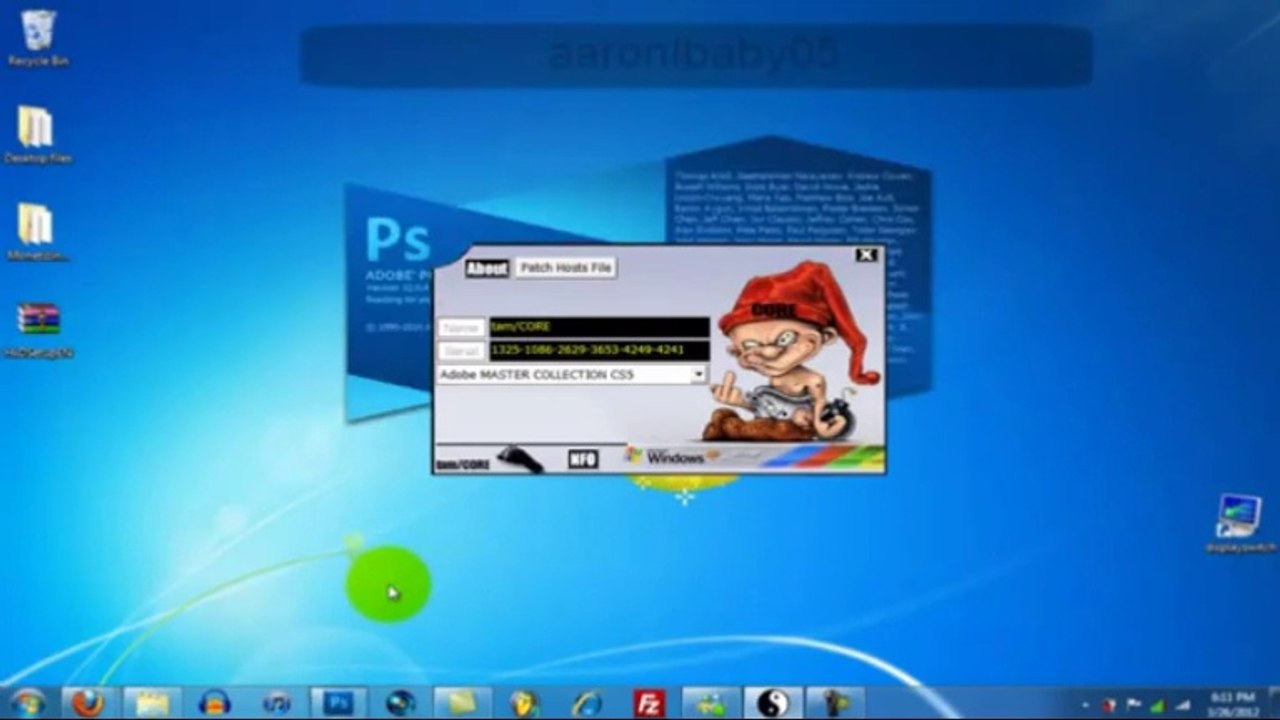
Task: Click the About button in keygen
Action: 487,268
